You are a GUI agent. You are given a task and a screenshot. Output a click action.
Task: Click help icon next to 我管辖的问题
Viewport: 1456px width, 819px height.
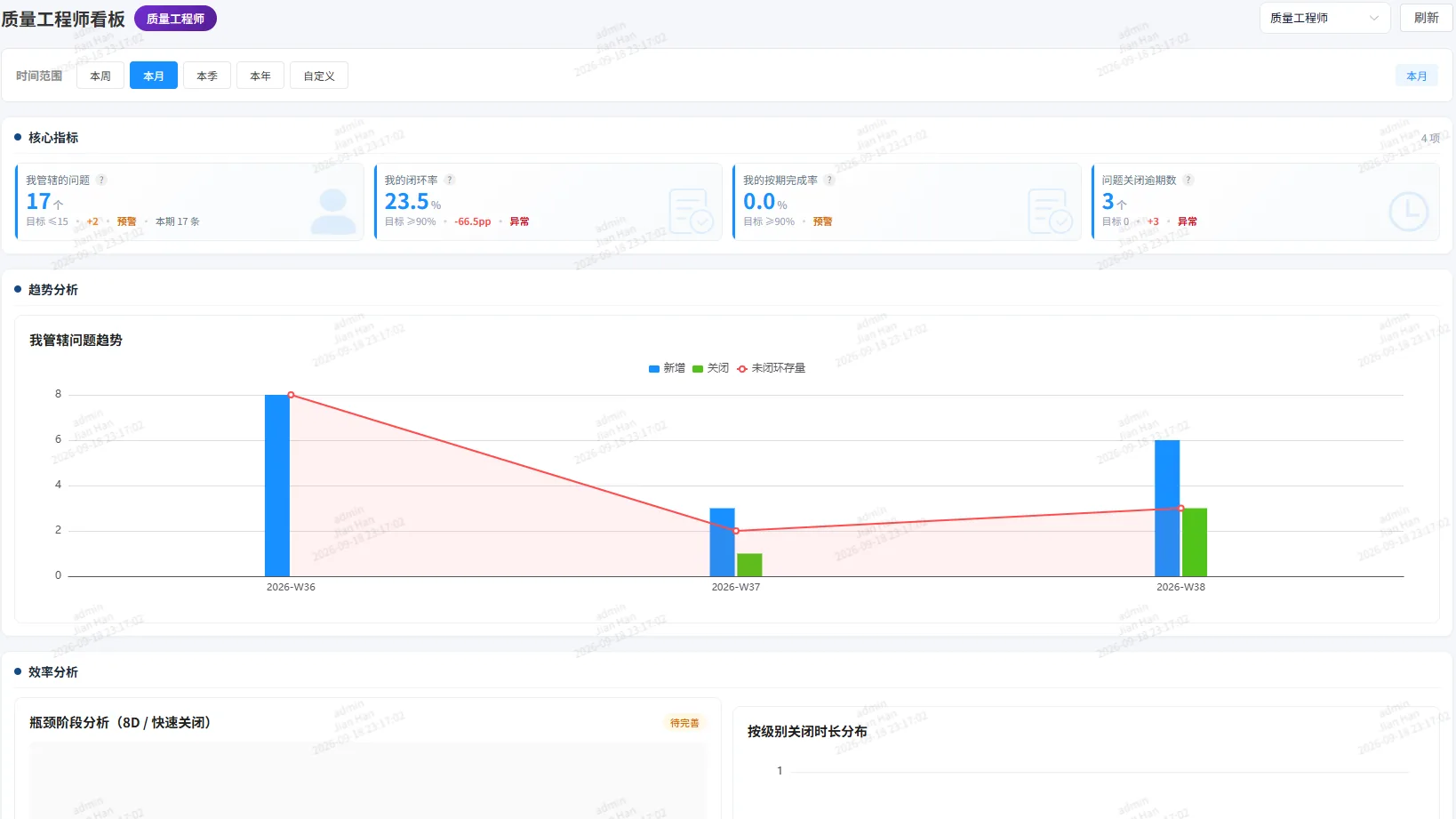click(x=101, y=180)
